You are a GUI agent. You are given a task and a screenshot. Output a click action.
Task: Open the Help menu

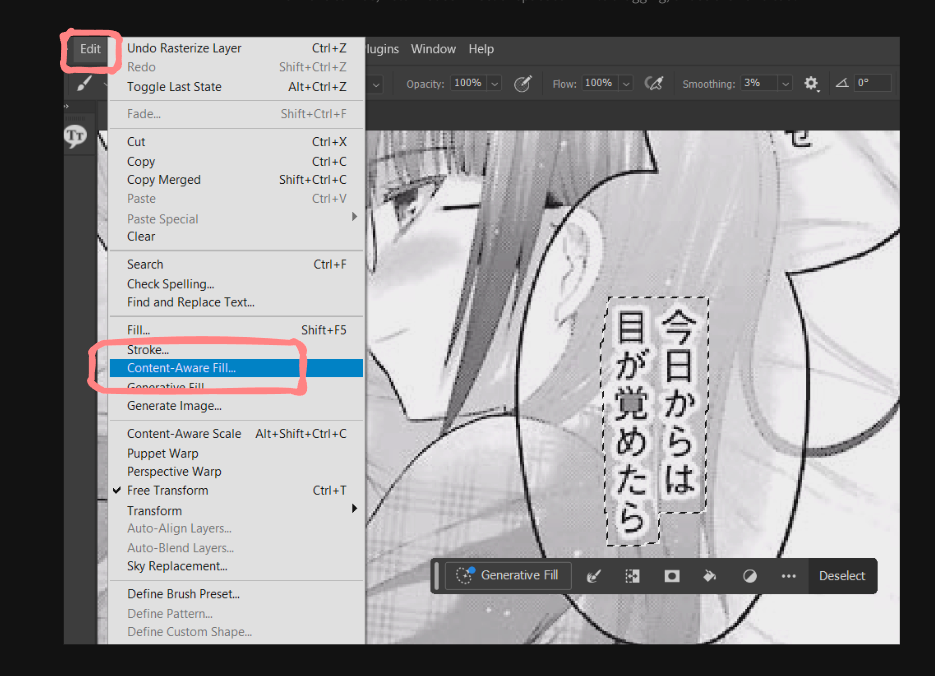coord(481,49)
